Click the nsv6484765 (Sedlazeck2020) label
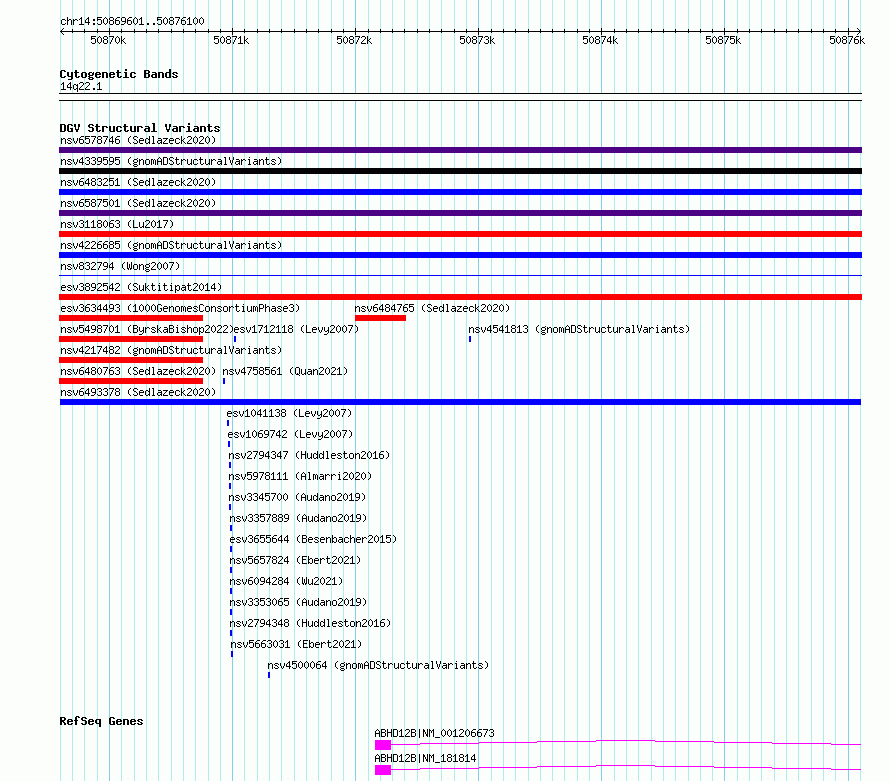The height and width of the screenshot is (781, 890). 432,308
